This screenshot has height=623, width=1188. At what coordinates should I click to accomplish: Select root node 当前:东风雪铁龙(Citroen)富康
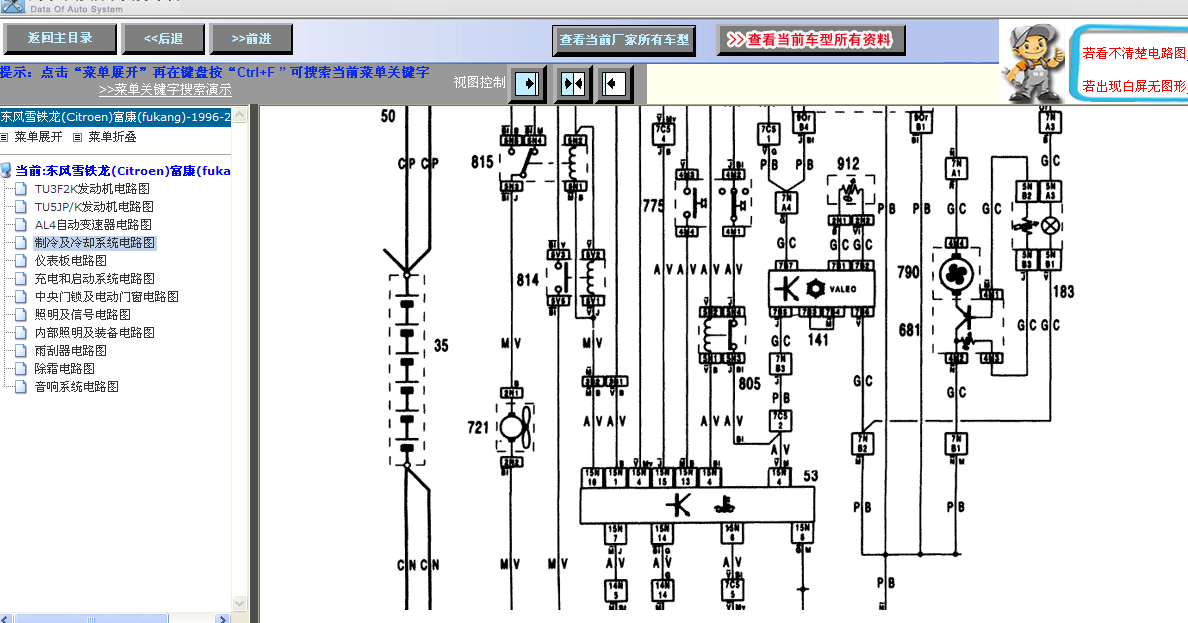click(x=122, y=171)
